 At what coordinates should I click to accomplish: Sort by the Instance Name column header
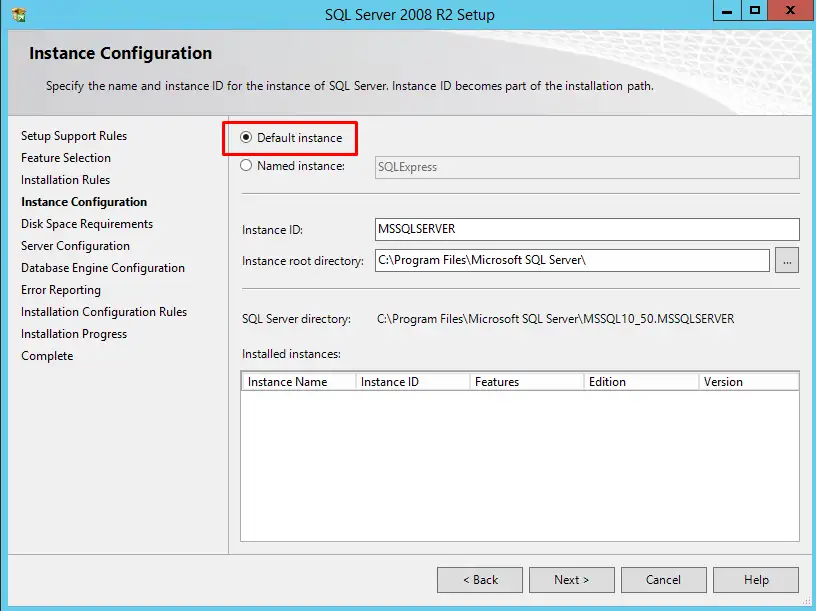pyautogui.click(x=297, y=381)
